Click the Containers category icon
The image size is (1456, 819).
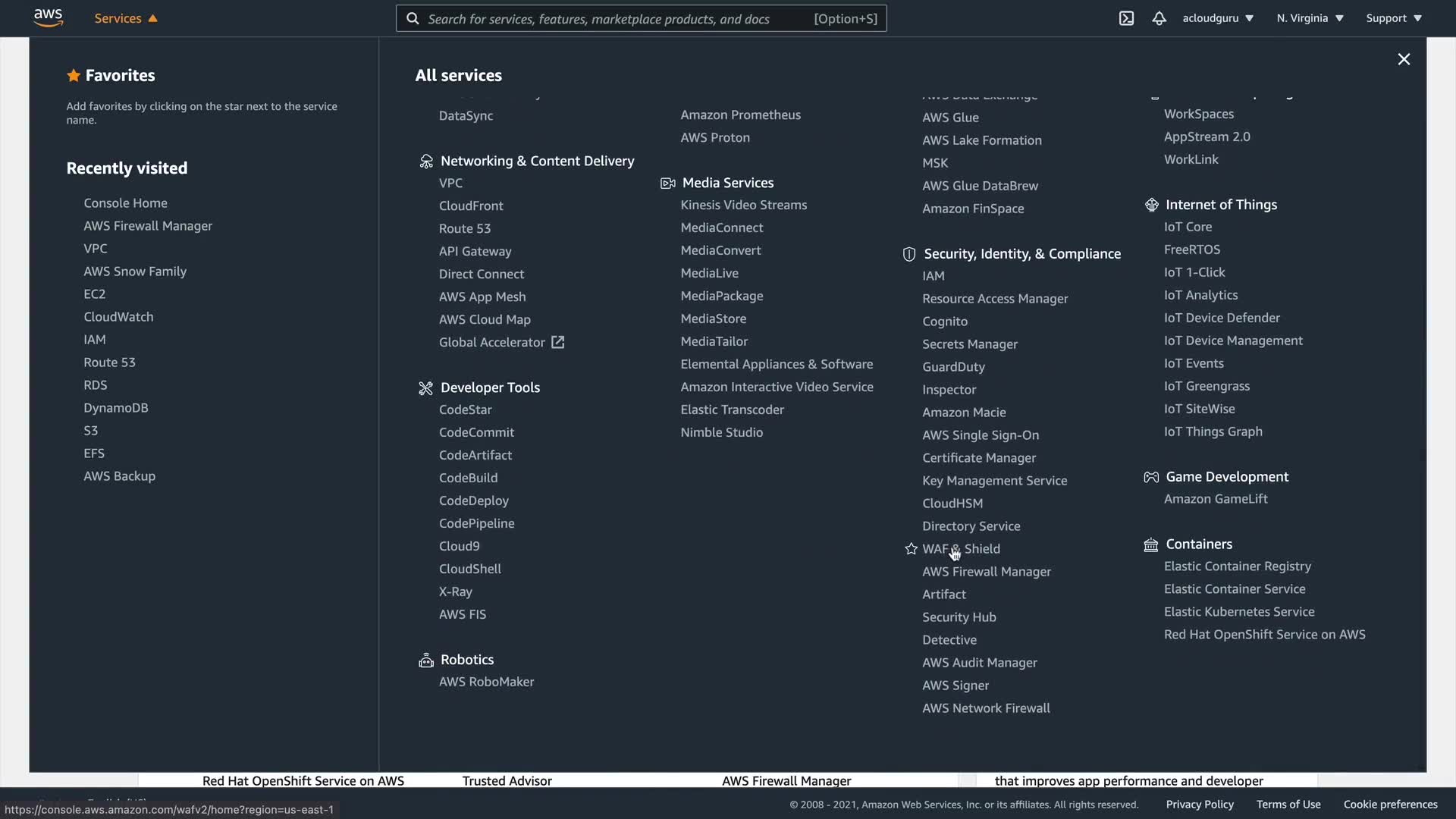click(x=1151, y=544)
